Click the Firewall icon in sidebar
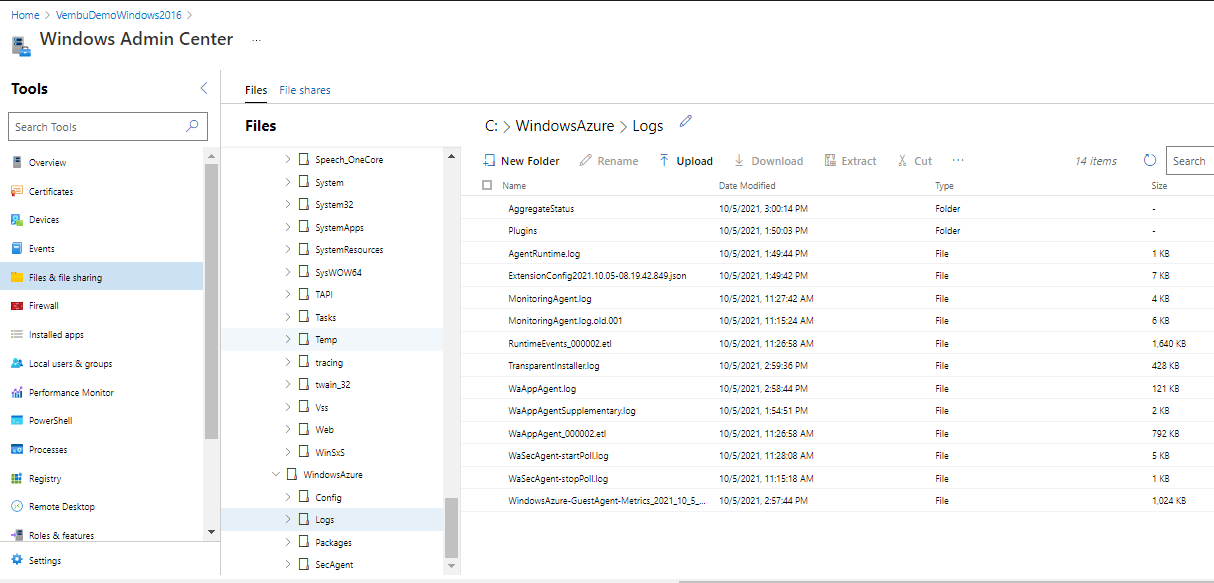The height and width of the screenshot is (583, 1214). click(17, 305)
